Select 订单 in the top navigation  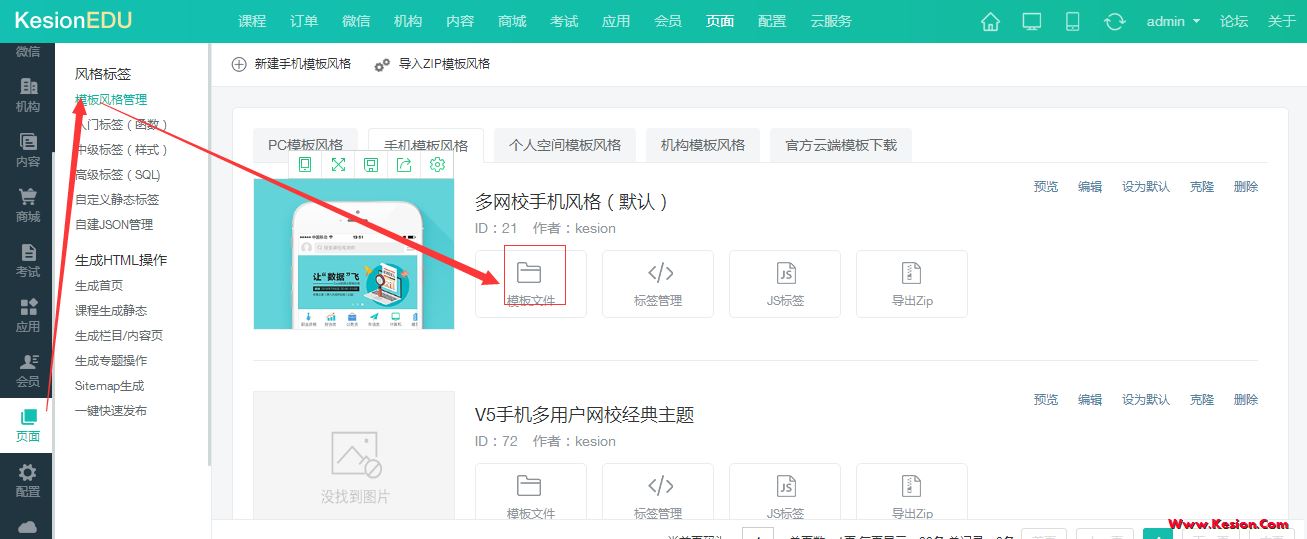click(x=304, y=21)
